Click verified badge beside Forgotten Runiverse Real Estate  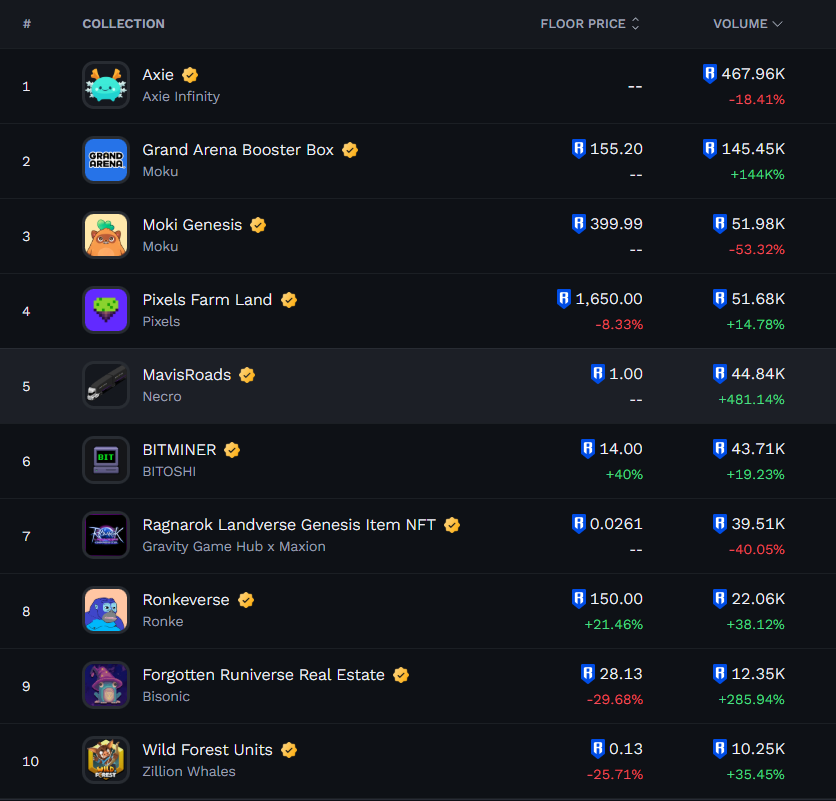tap(401, 676)
